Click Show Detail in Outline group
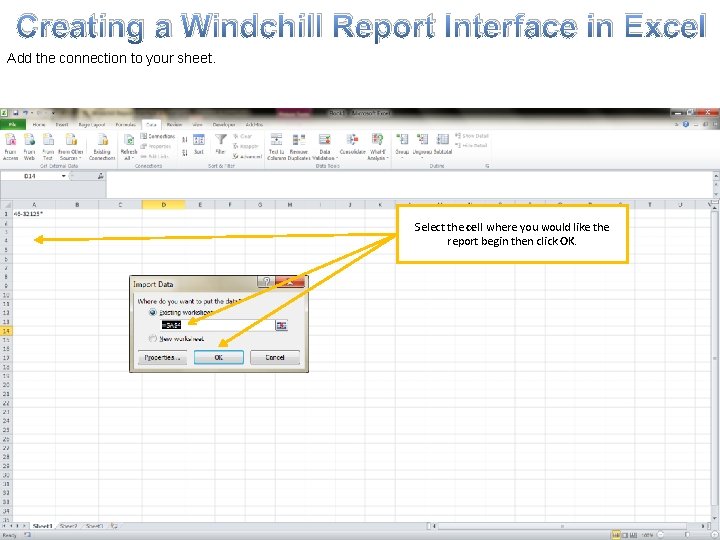The image size is (720, 540). pyautogui.click(x=472, y=136)
